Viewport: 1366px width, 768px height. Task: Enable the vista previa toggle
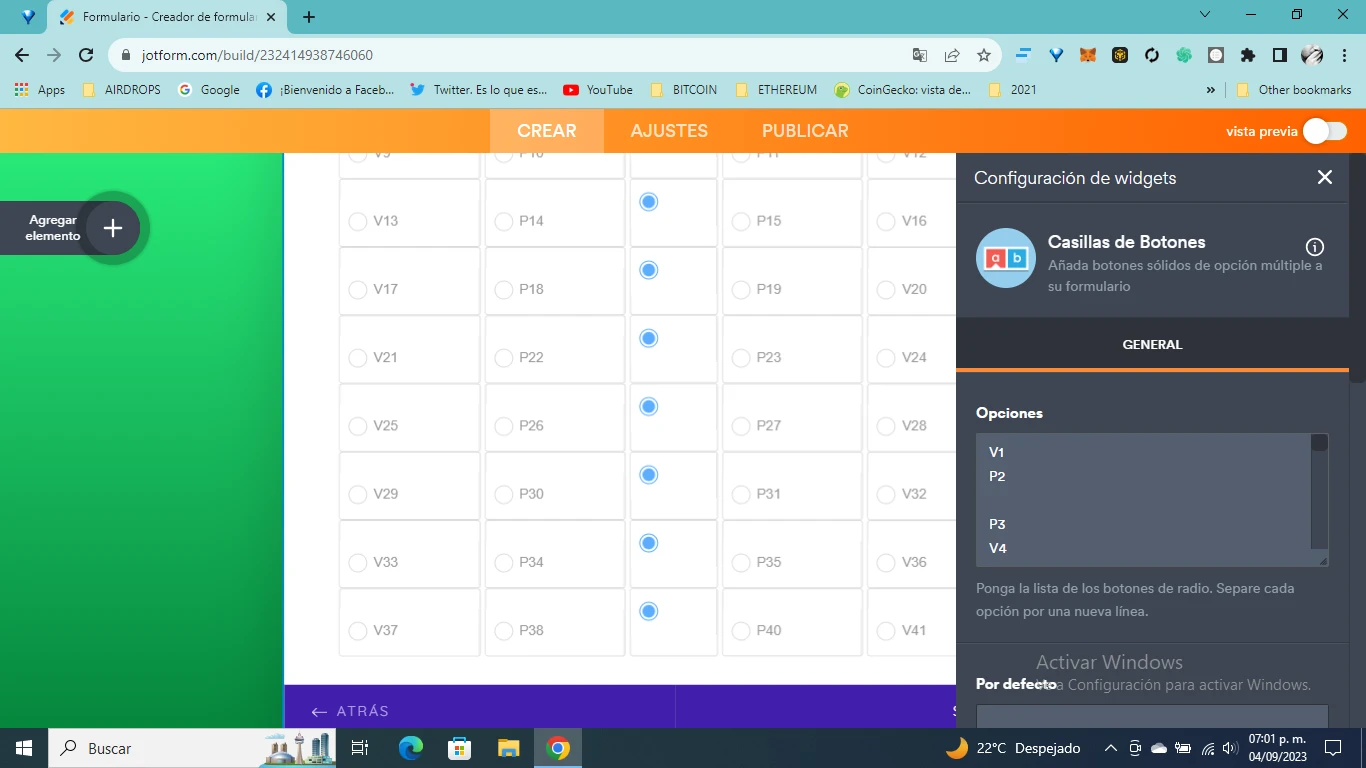pyautogui.click(x=1325, y=130)
